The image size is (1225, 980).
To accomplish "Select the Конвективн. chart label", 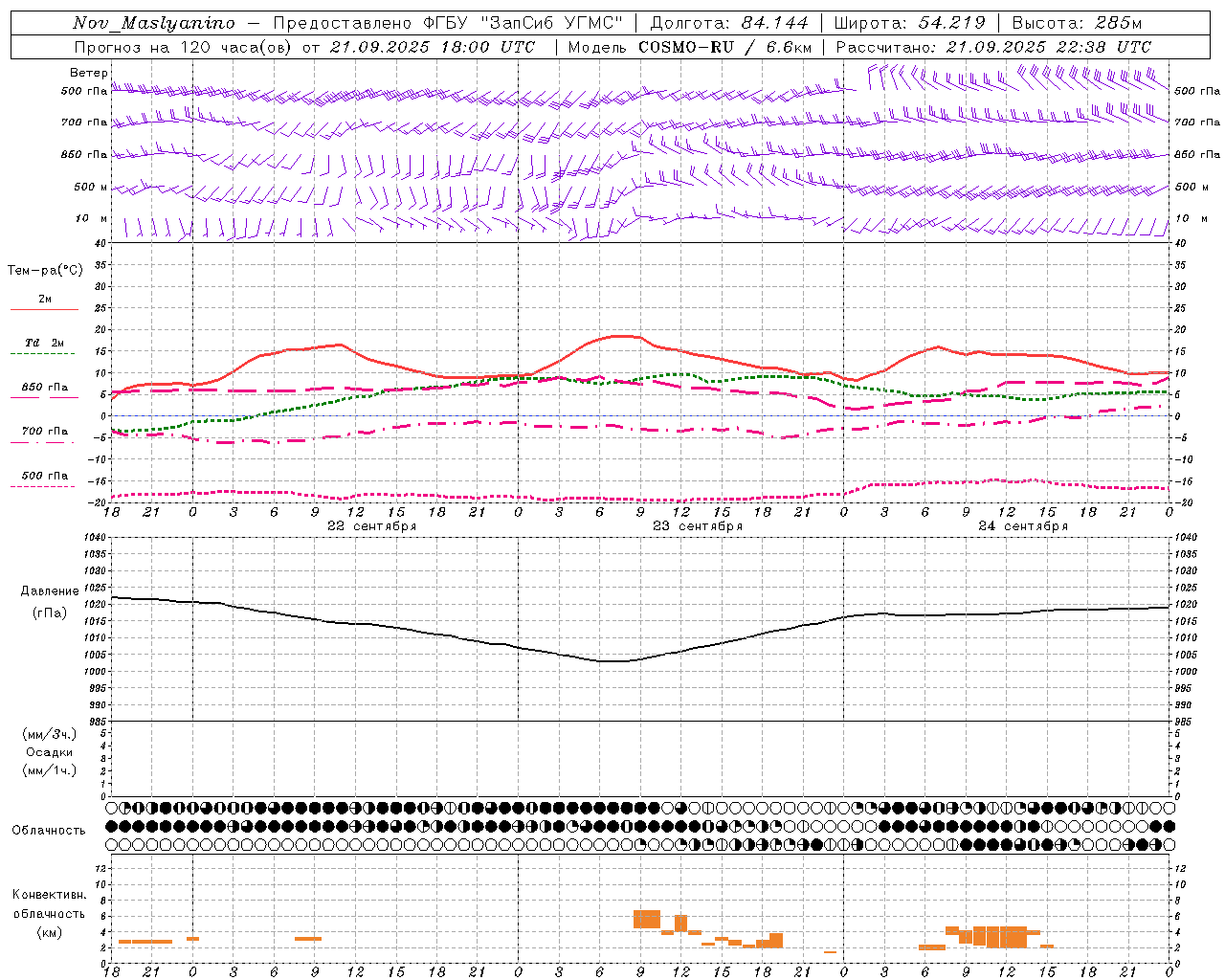I will (50, 895).
